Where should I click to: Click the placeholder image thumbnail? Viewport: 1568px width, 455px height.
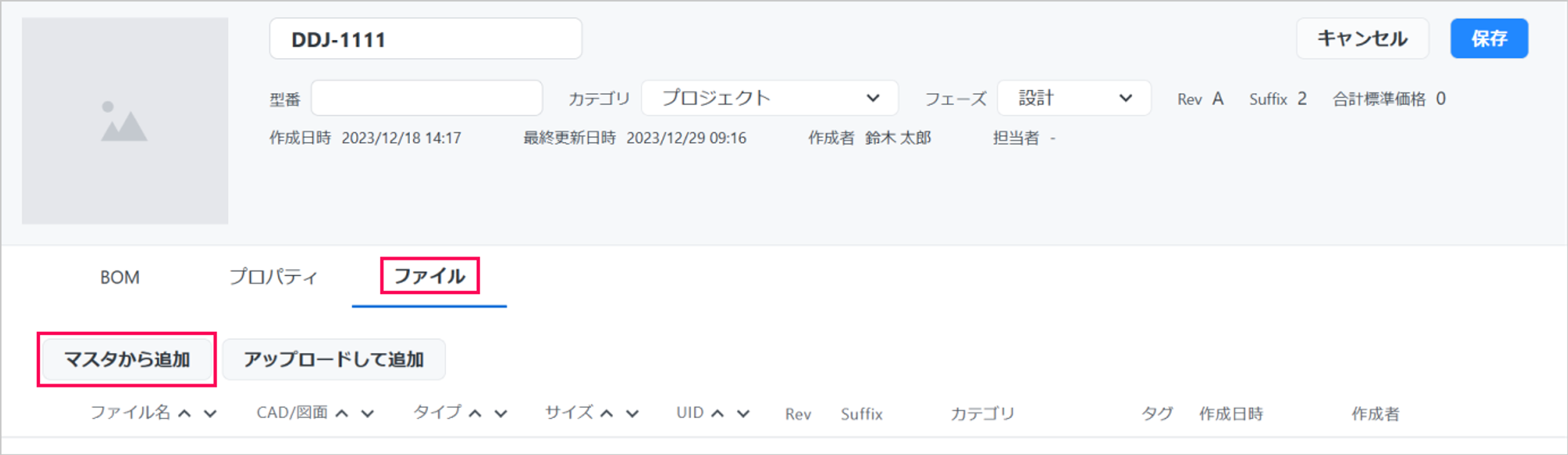(x=125, y=121)
